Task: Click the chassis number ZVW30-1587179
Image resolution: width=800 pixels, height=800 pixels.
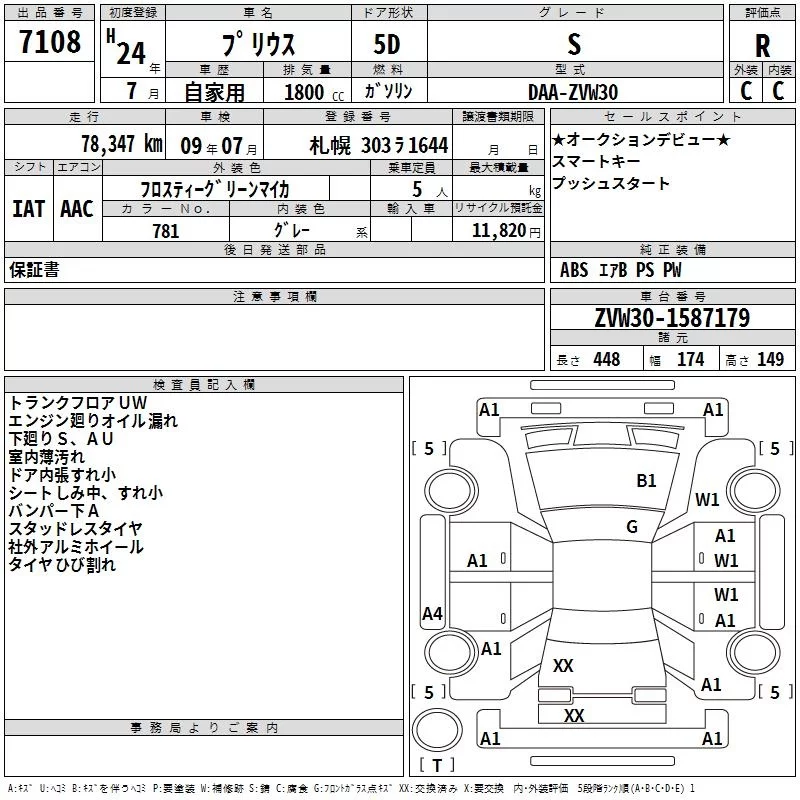Action: 672,317
